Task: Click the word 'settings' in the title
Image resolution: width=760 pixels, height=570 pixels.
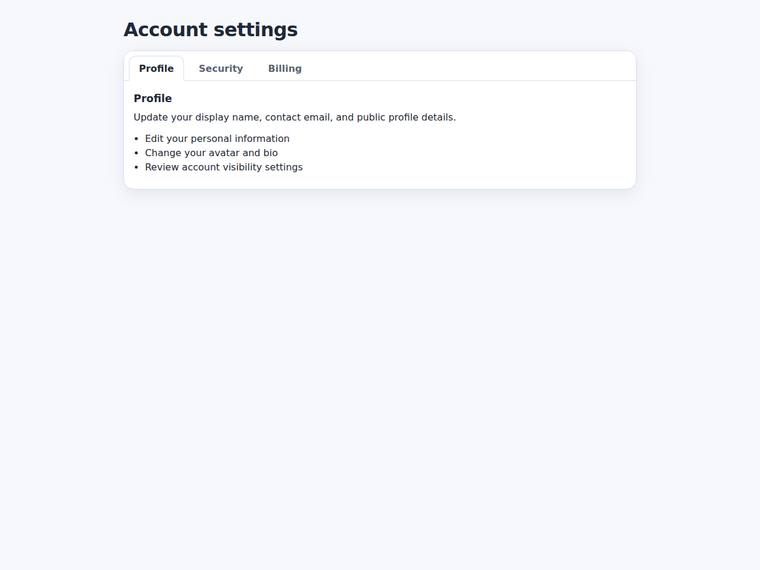Action: 255,30
